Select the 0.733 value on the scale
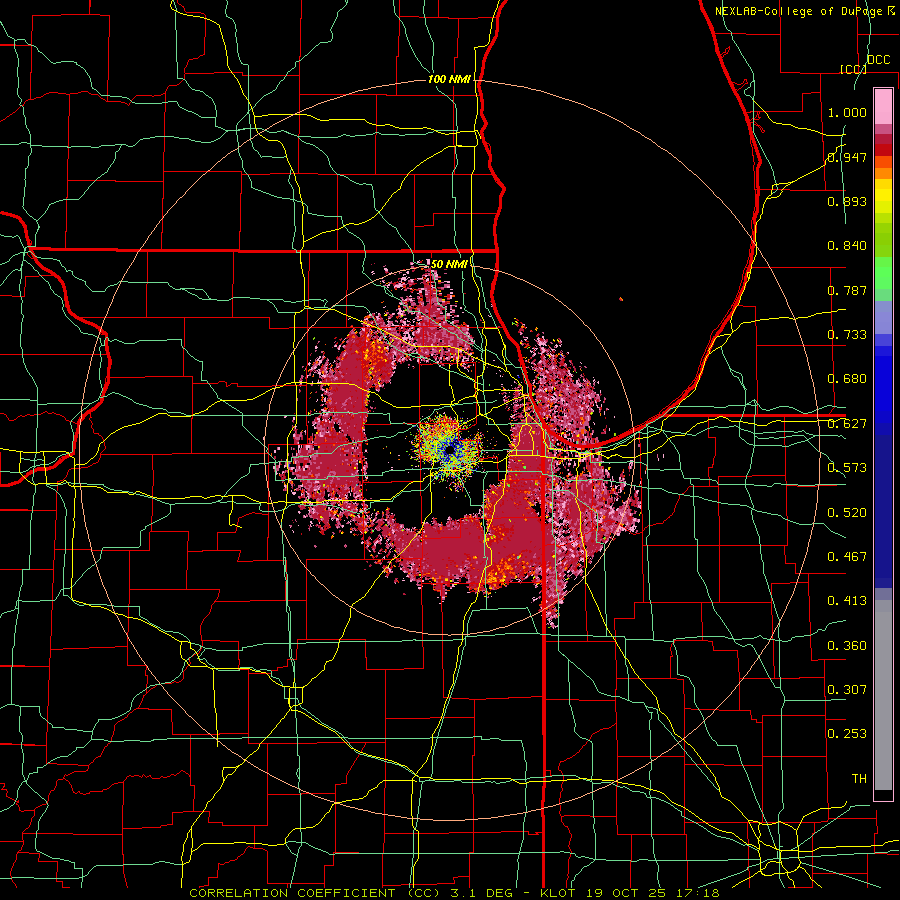Viewport: 900px width, 900px height. (x=847, y=335)
